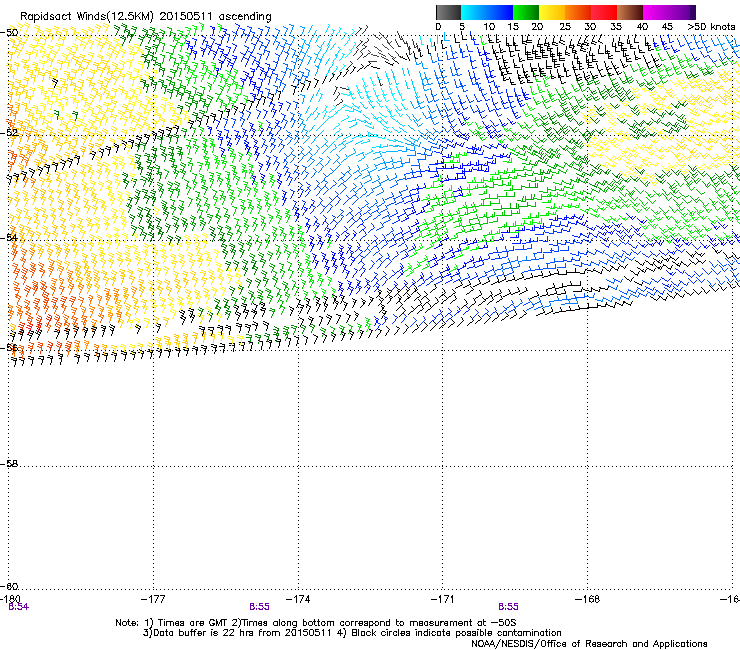Choose the brown 35-40 knots color segment
This screenshot has width=740, height=650.
(x=630, y=12)
